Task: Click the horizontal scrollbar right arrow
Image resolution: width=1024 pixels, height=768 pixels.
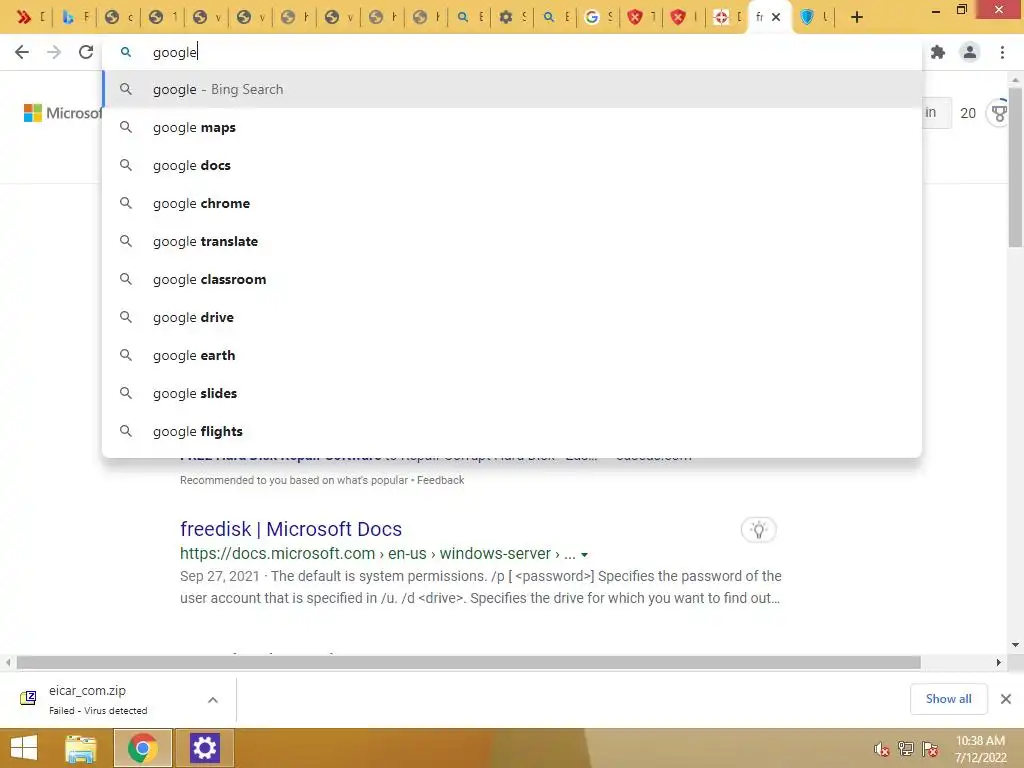Action: click(999, 662)
